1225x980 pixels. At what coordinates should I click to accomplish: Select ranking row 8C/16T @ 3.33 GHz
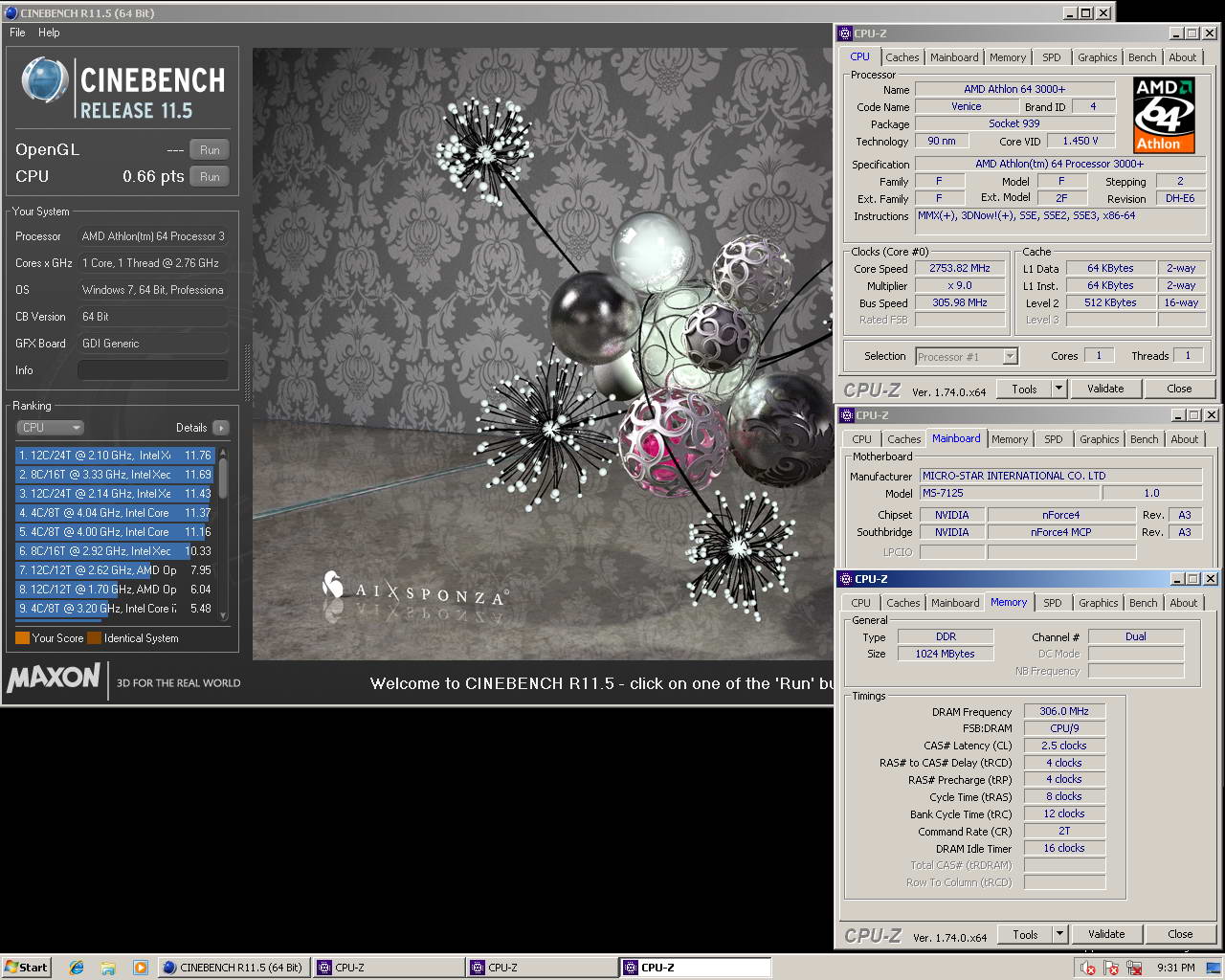click(x=115, y=475)
